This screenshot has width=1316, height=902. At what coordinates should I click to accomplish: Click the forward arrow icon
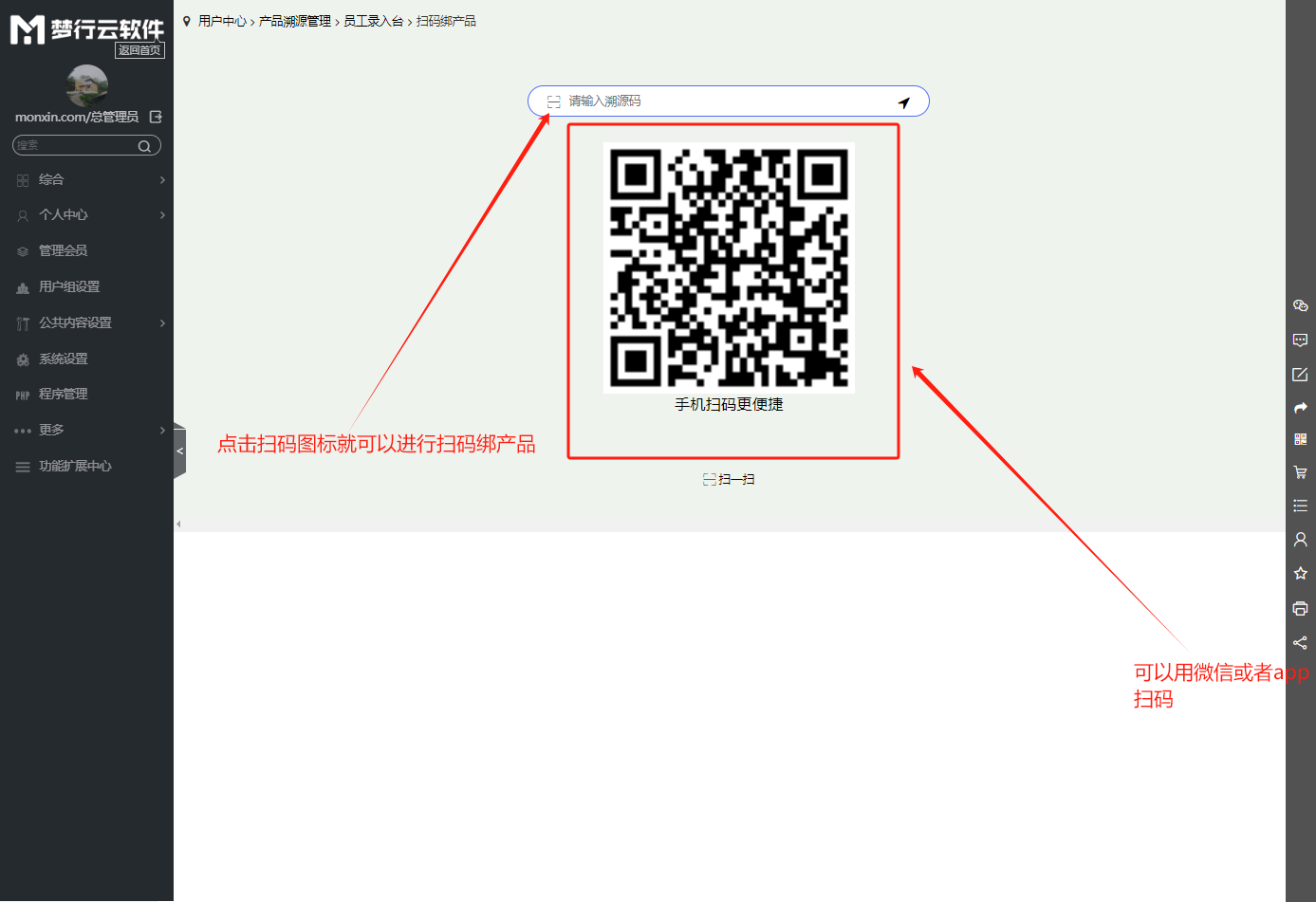coord(1300,408)
